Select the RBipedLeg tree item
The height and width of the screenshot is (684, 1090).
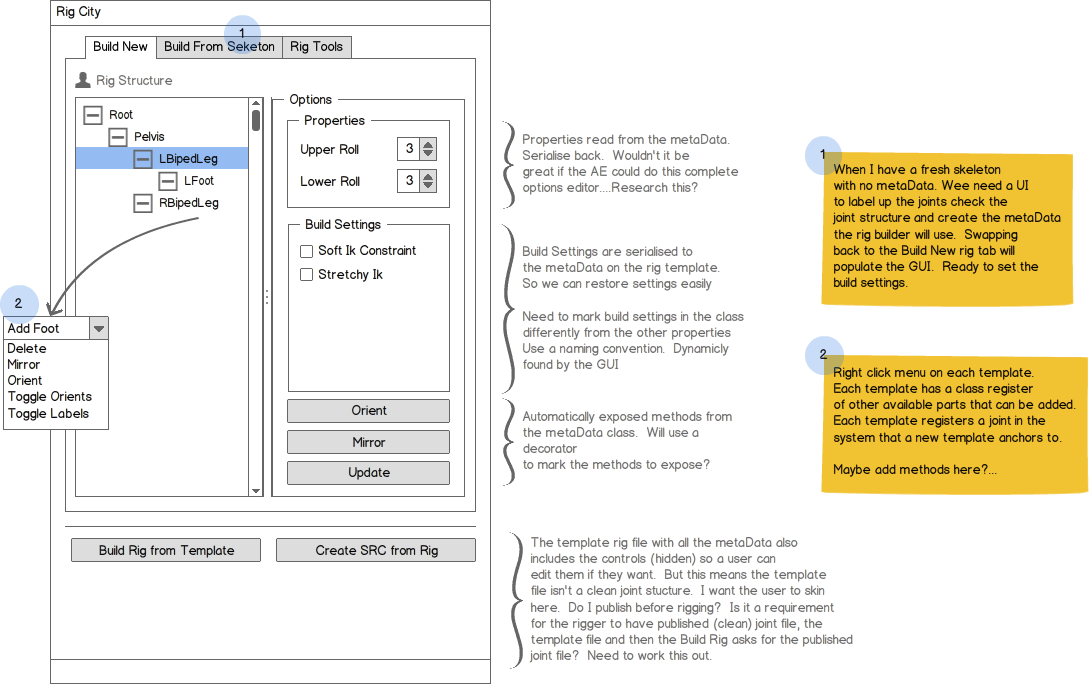tap(189, 203)
